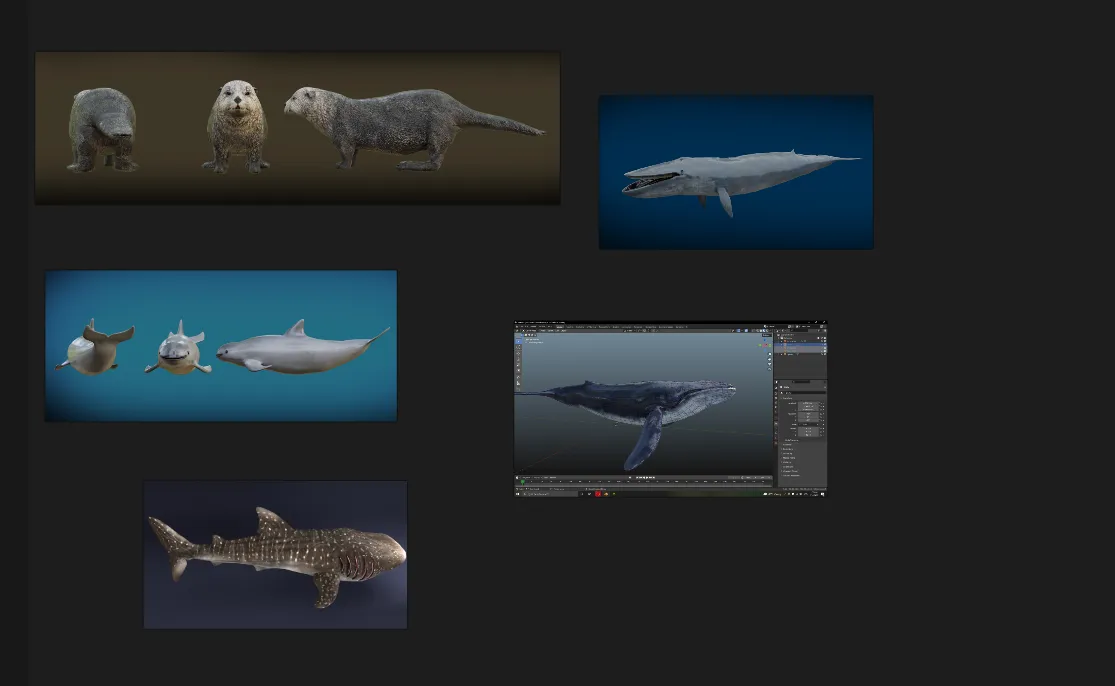Click the humpback whale's long pectoral fin
Viewport: 1115px width, 686px height.
(x=644, y=440)
